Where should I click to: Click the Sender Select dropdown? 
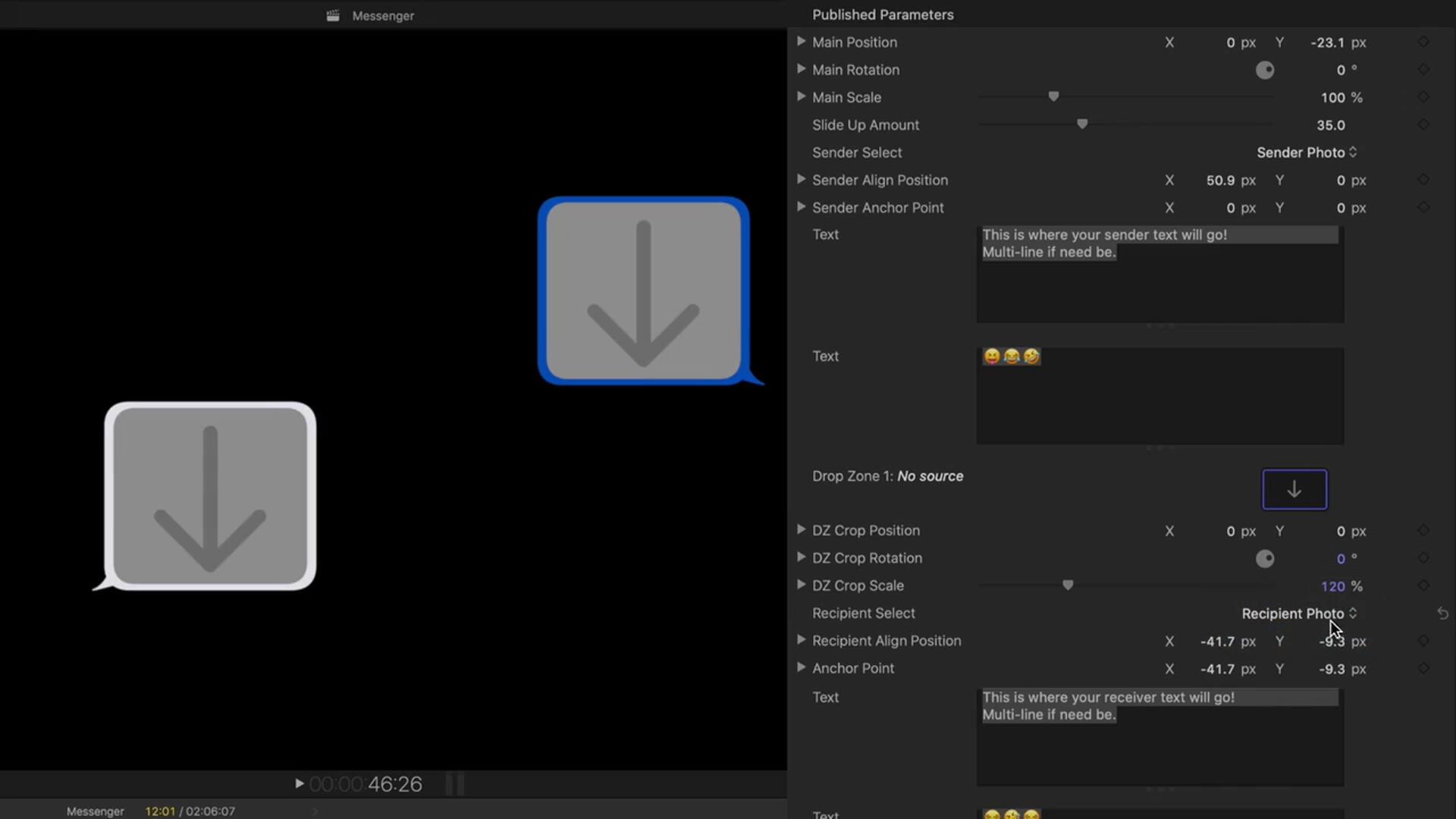pyautogui.click(x=1301, y=152)
